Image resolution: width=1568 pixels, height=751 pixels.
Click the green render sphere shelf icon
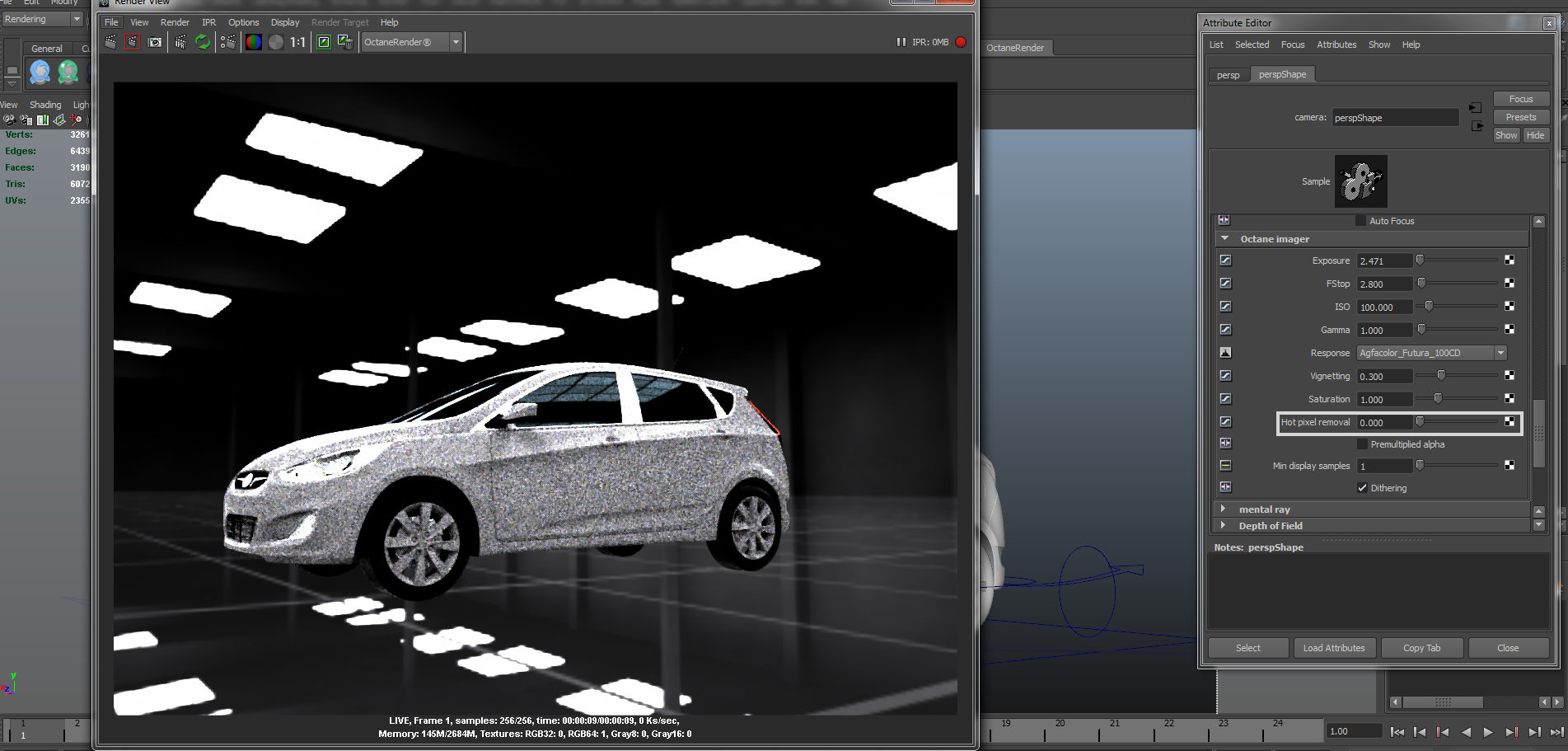[x=68, y=73]
